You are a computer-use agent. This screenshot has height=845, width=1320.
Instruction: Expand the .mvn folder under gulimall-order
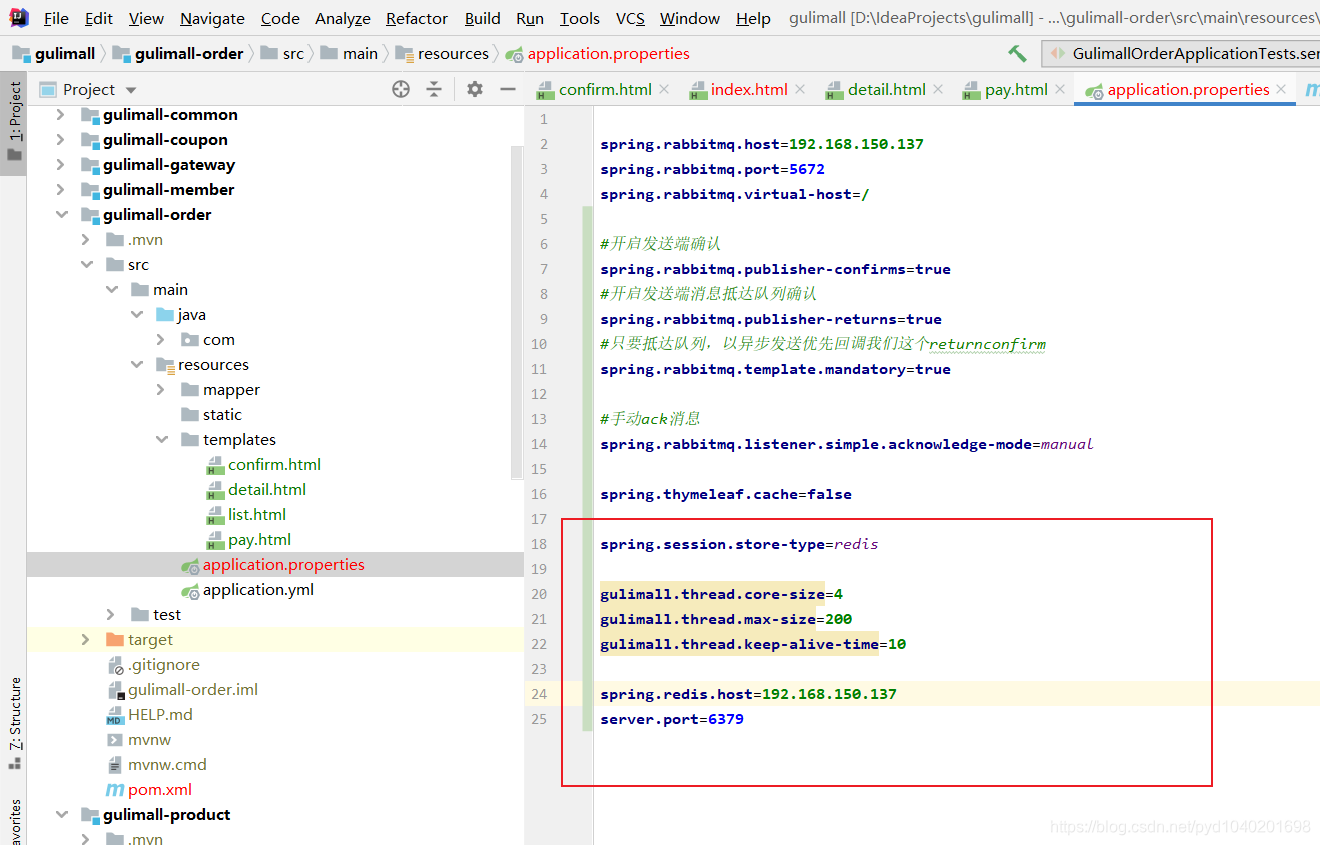[x=86, y=239]
